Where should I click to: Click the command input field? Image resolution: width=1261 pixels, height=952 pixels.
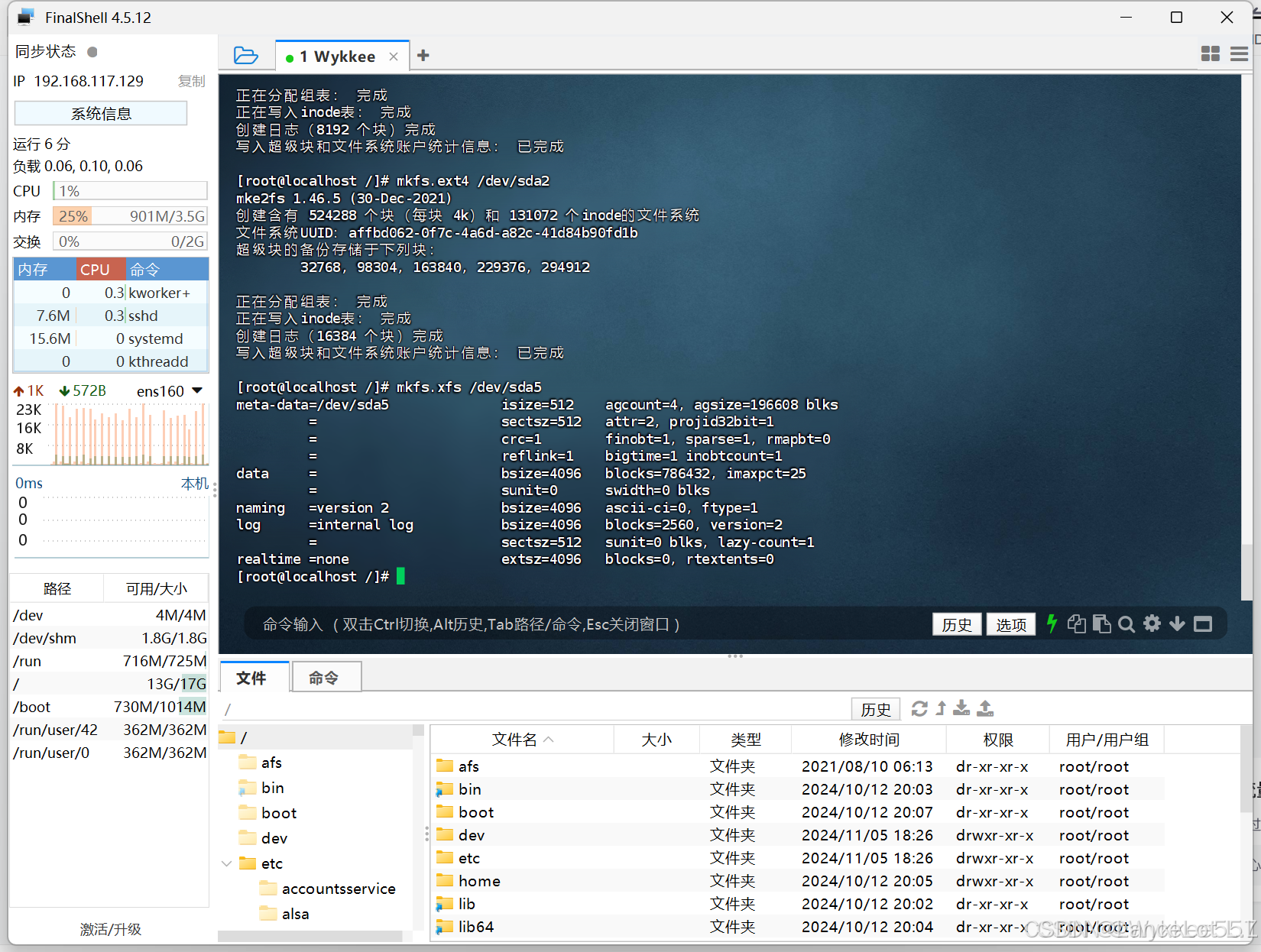coord(588,624)
